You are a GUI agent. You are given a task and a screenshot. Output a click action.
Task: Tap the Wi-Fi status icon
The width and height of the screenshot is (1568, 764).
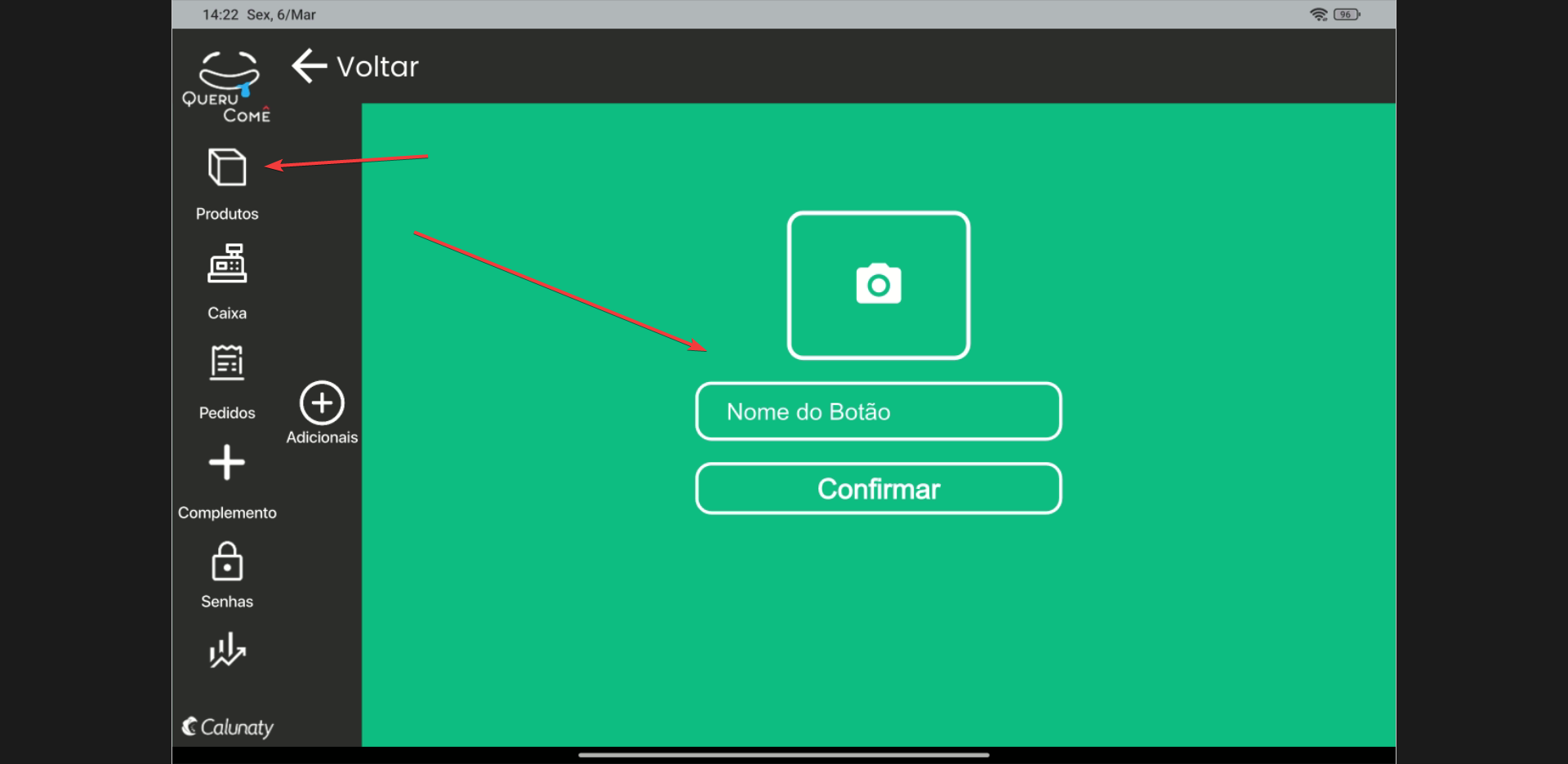[x=1318, y=15]
